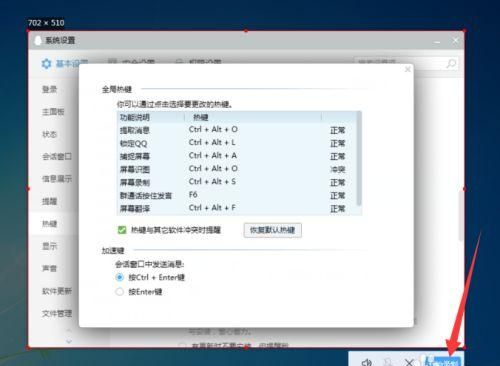This screenshot has width=500, height=366.
Task: Click the X cancel icon in screenshot toolbar
Action: [x=409, y=362]
